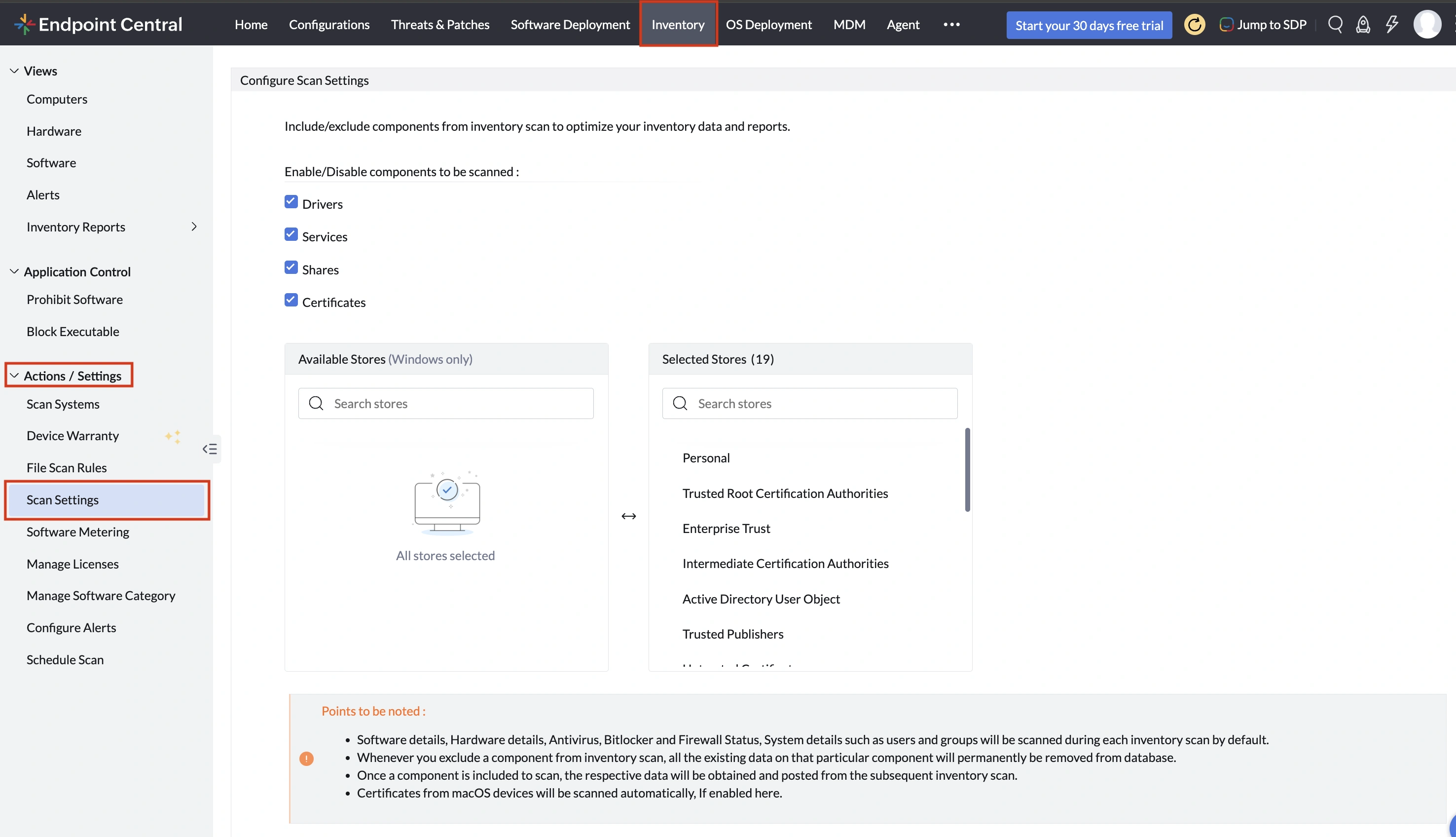Open the Agent tab
This screenshot has width=1456, height=837.
click(903, 24)
